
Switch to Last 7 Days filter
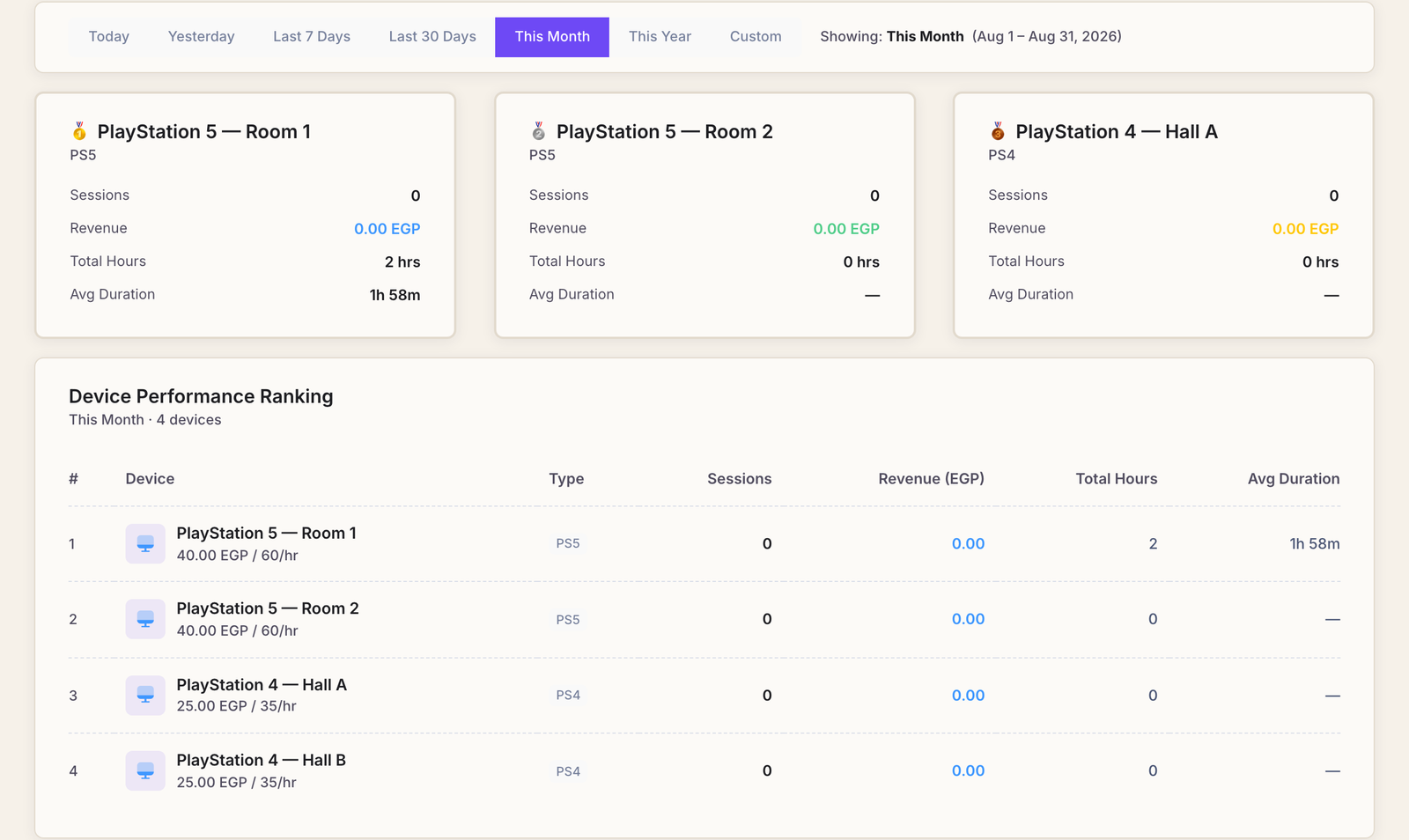tap(312, 37)
